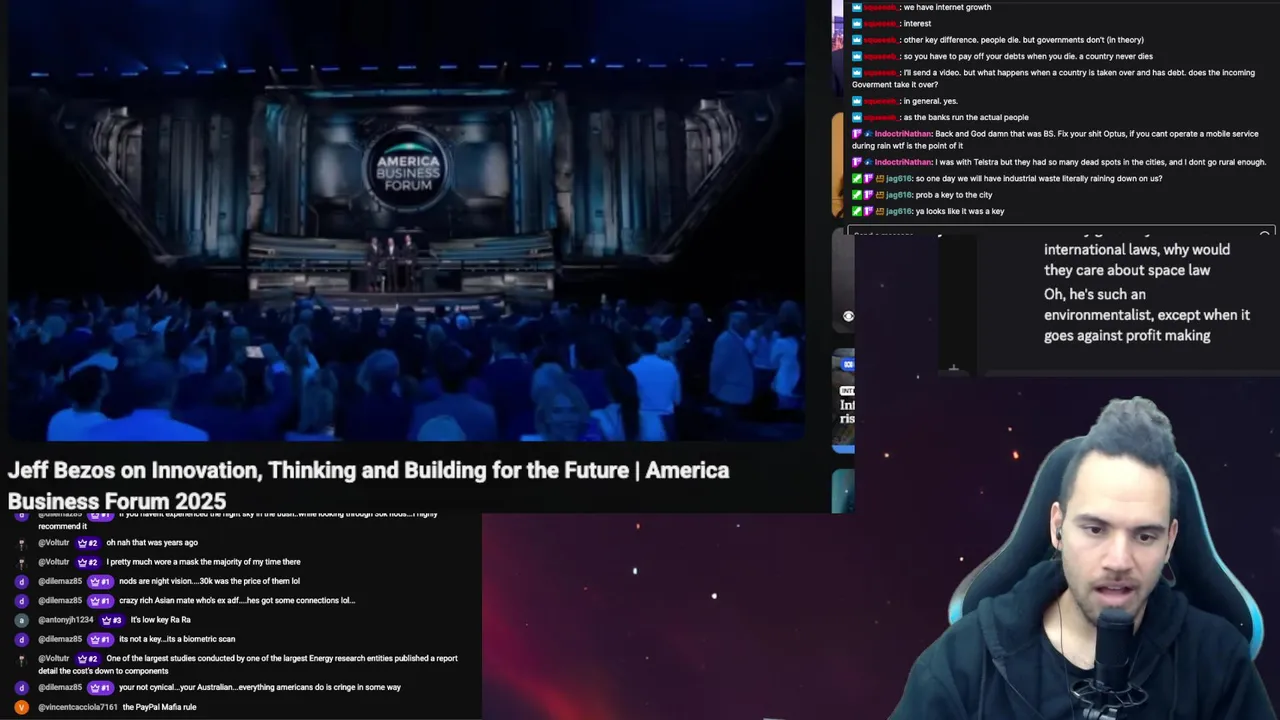
Task: Click antonyjh1234's avatar icon
Action: click(21, 620)
